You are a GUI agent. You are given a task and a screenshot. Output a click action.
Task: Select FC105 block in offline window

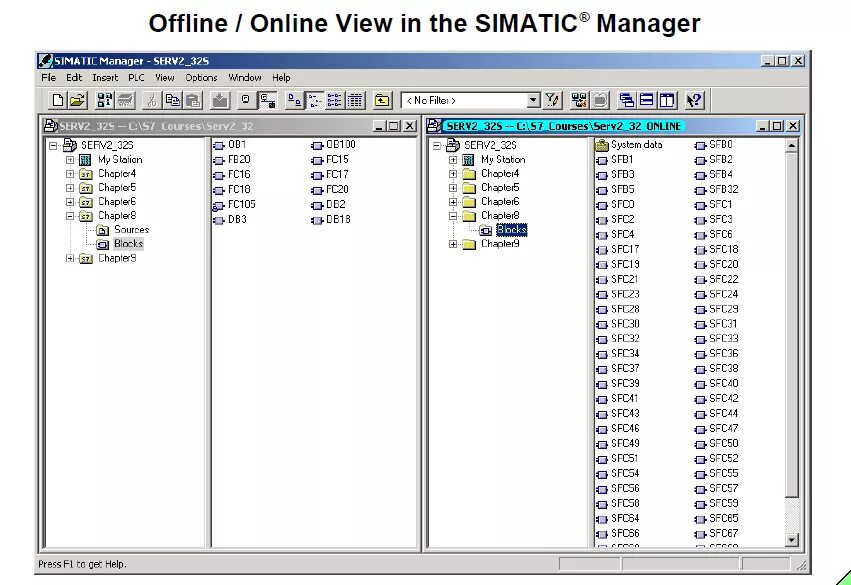click(234, 205)
